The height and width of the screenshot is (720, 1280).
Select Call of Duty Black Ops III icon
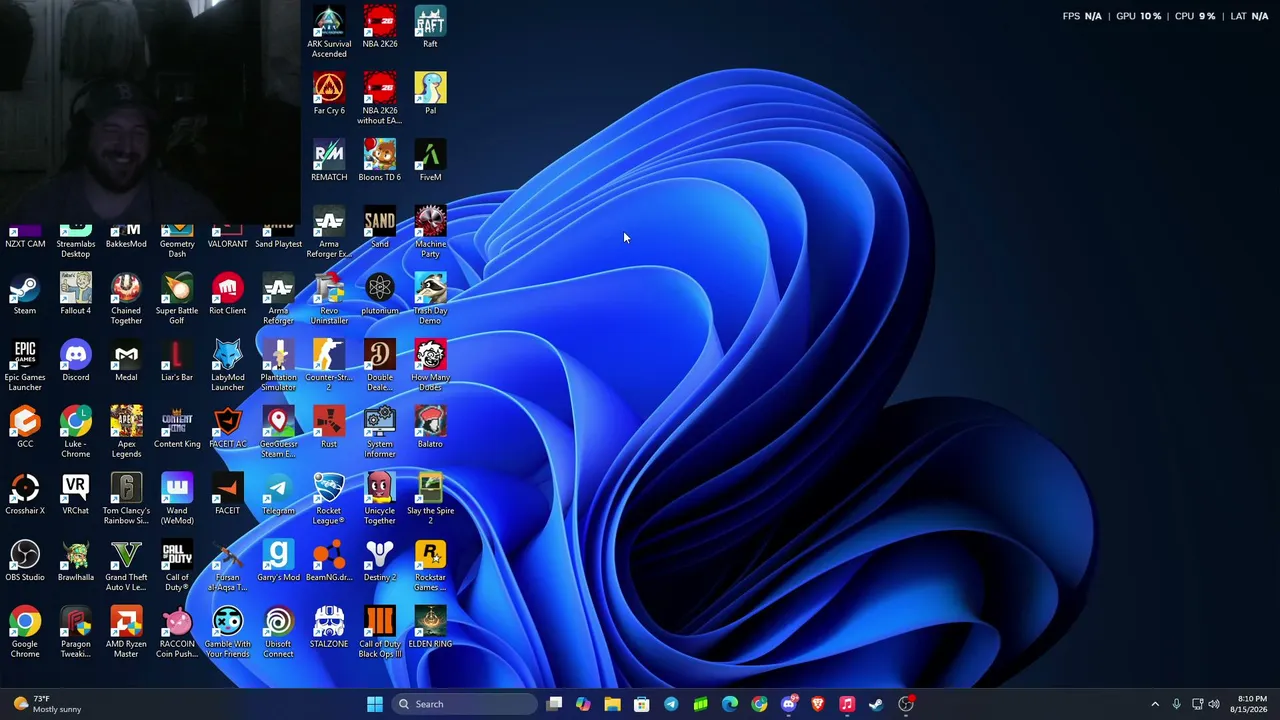point(380,632)
